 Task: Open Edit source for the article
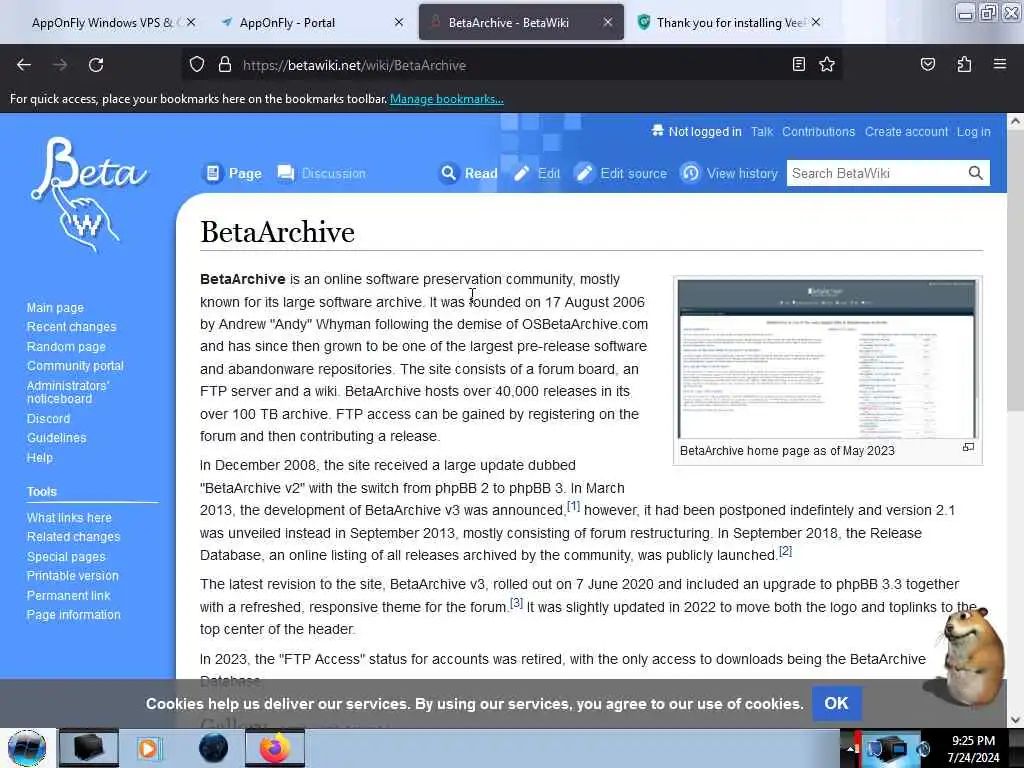tap(621, 173)
